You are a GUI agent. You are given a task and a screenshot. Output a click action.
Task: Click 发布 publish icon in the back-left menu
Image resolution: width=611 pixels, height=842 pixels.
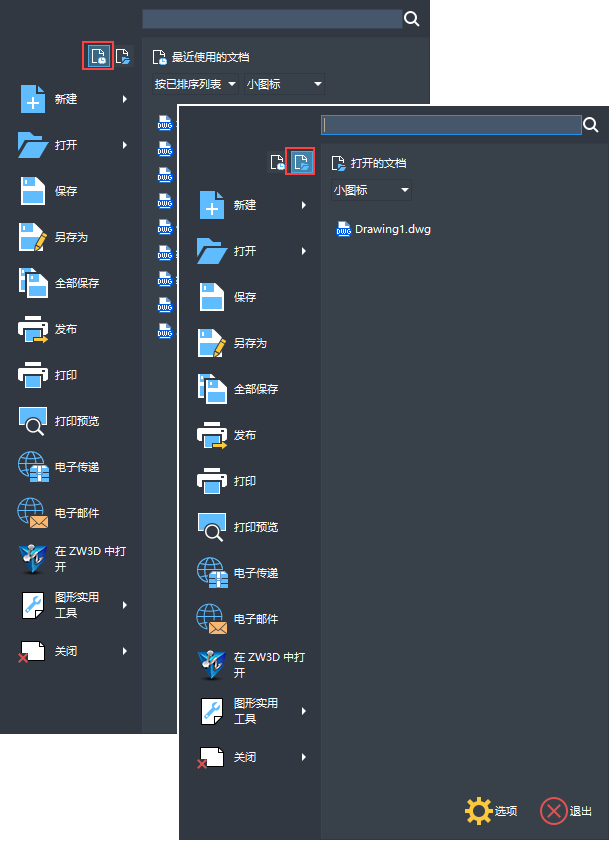pyautogui.click(x=33, y=329)
